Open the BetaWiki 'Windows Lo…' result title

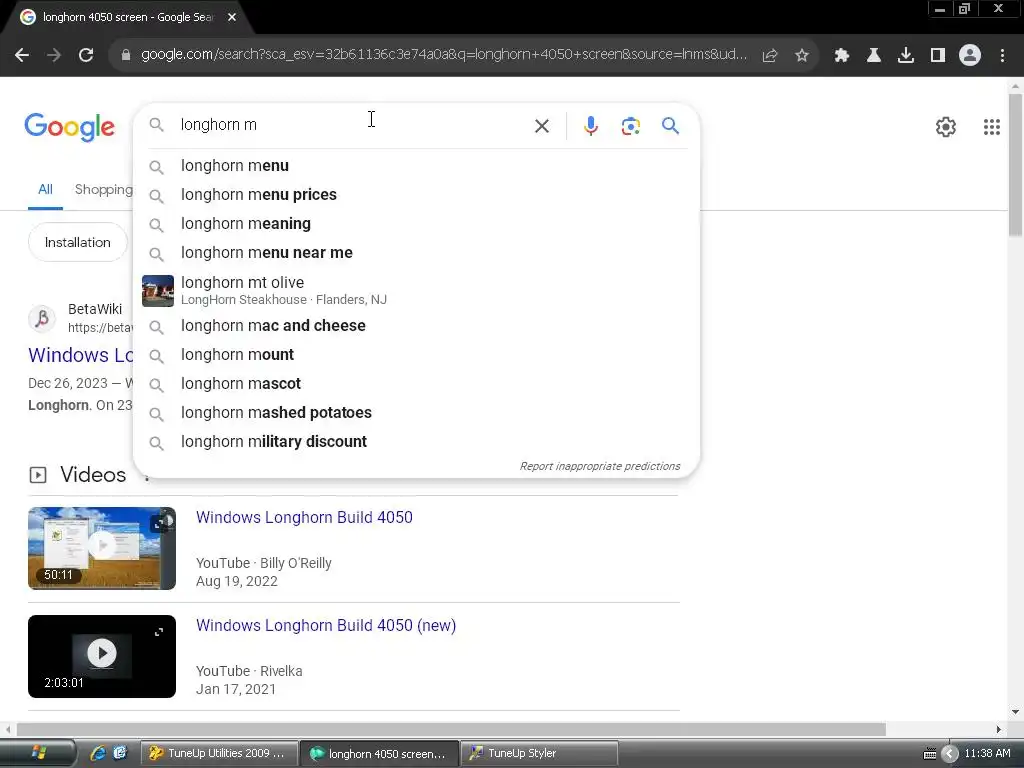click(80, 355)
